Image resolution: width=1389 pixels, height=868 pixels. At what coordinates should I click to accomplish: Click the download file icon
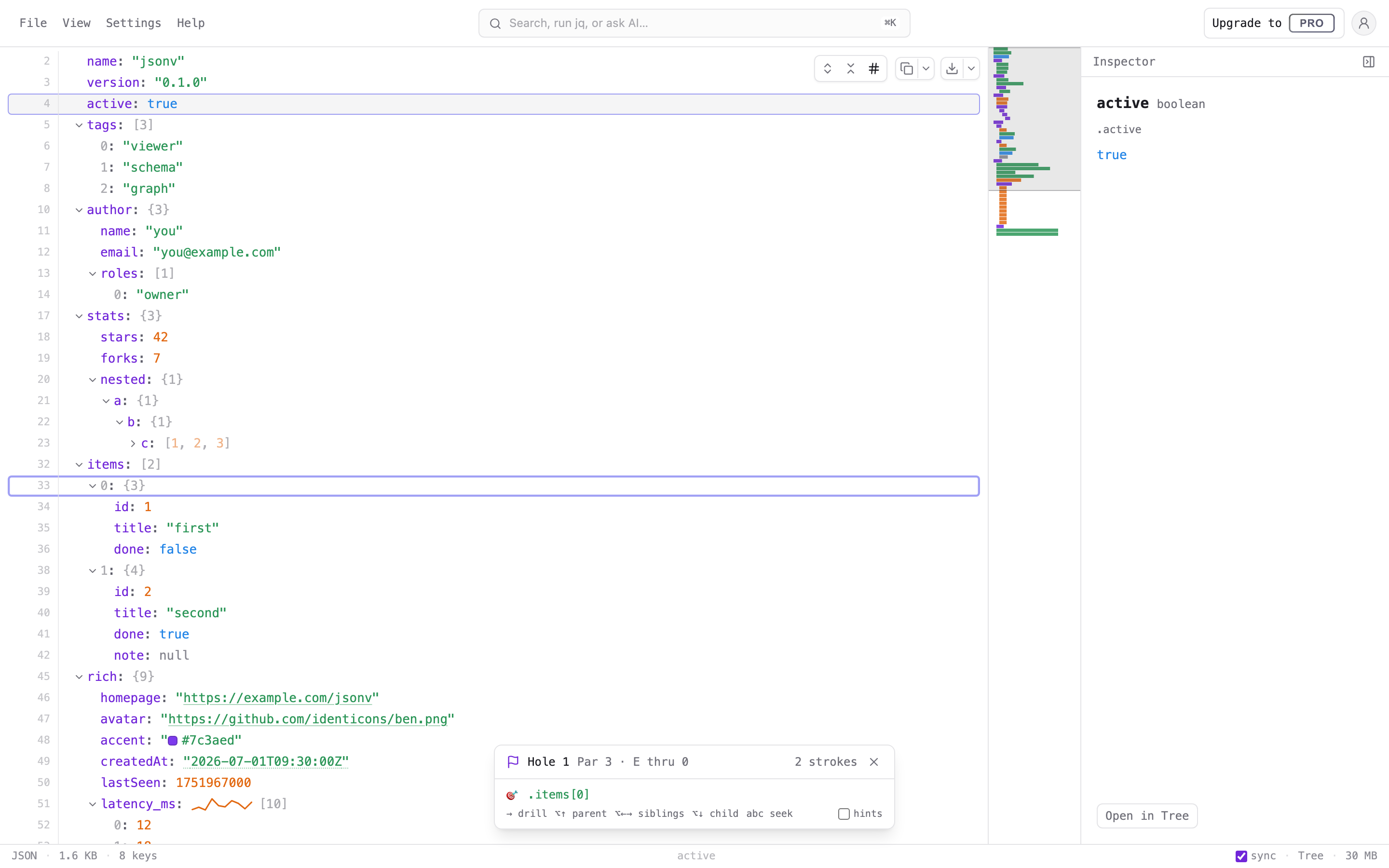pos(952,69)
